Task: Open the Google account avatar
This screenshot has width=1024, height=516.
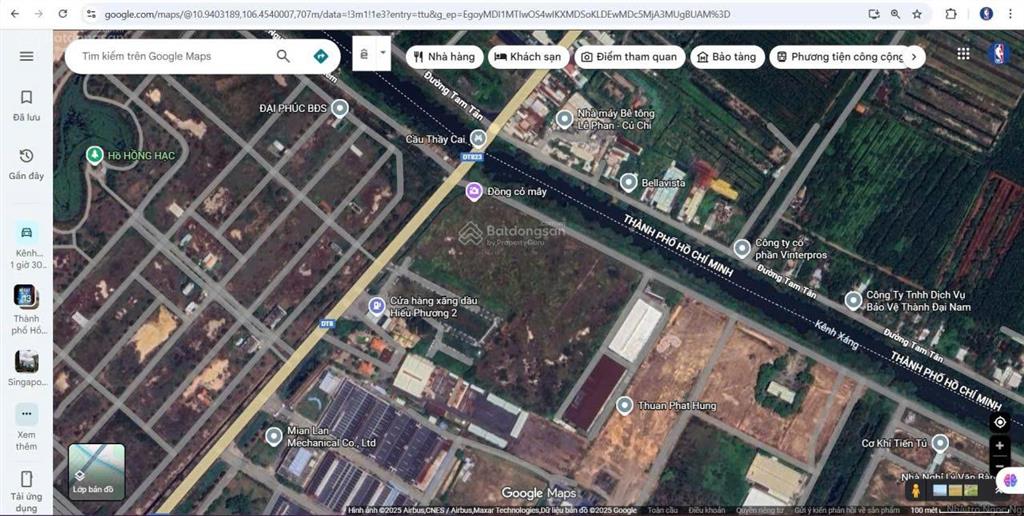Action: point(998,54)
